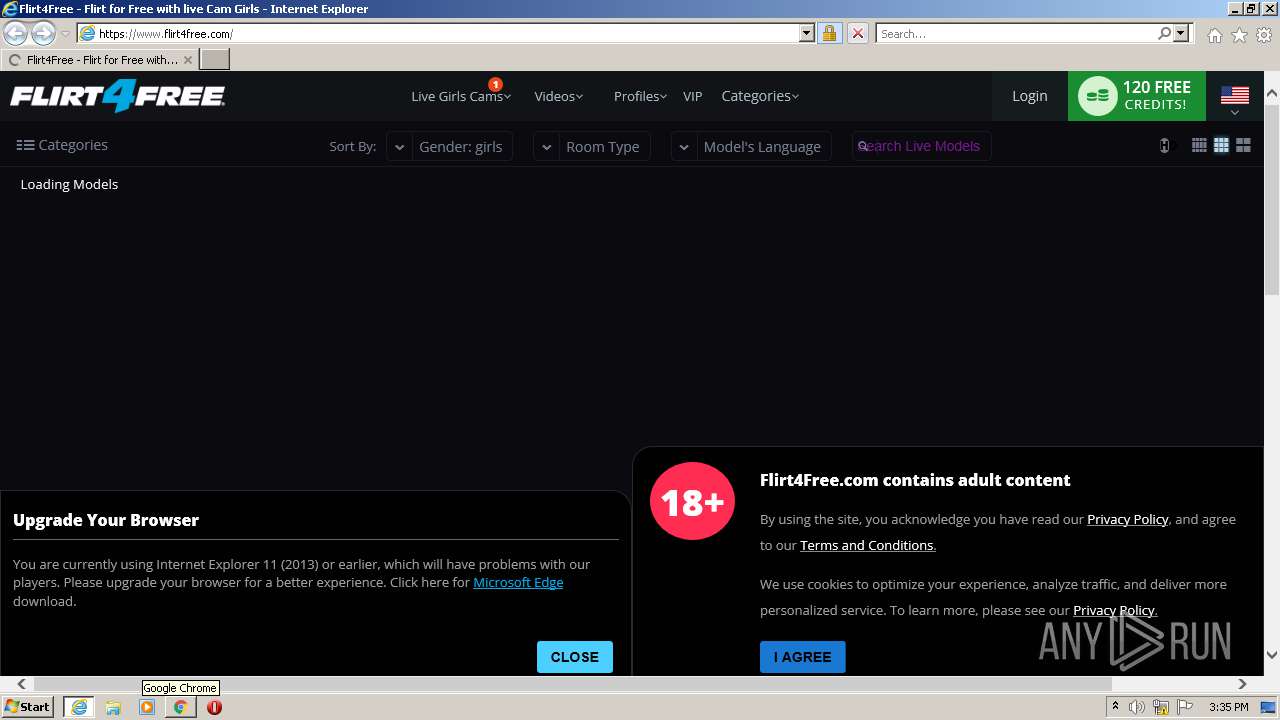Click the browser Forward button
The image size is (1280, 720).
[43, 33]
